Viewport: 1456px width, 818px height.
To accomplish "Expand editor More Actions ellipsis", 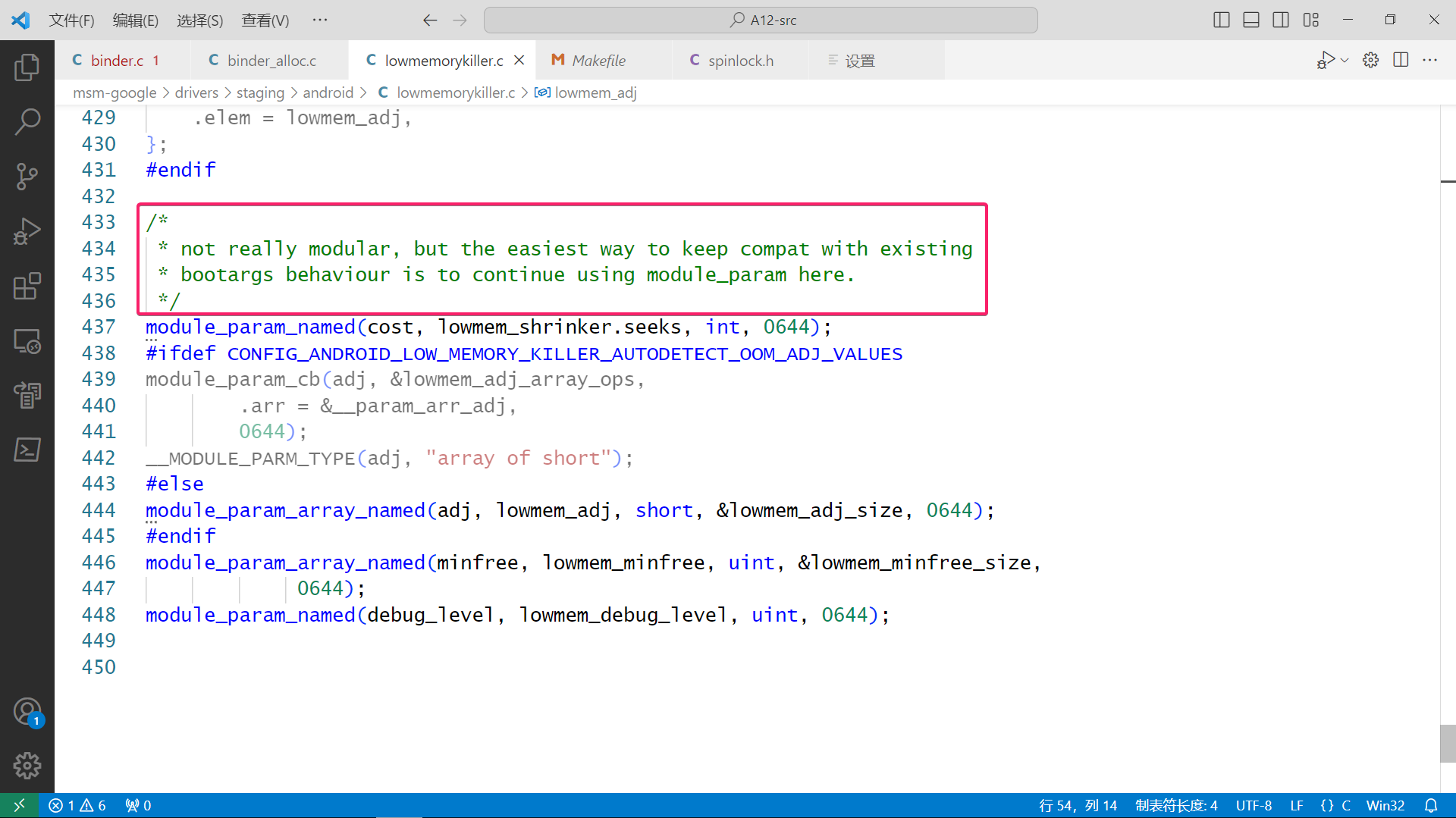I will click(1430, 61).
